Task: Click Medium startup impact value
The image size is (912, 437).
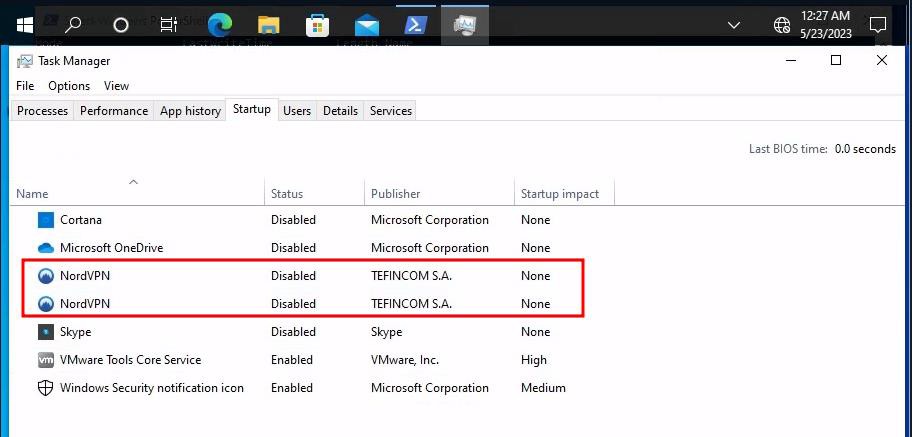Action: pyautogui.click(x=543, y=388)
